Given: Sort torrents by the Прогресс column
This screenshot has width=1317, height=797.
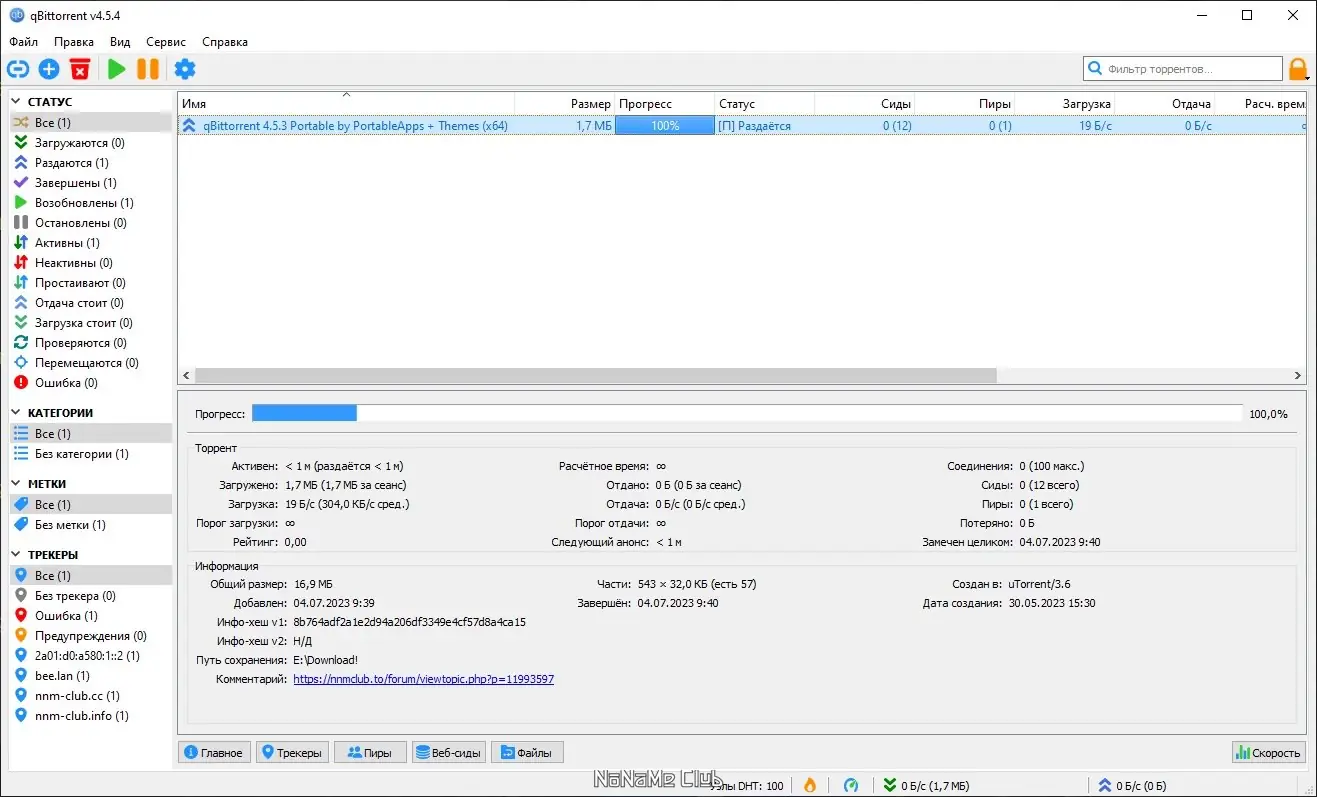Looking at the screenshot, I should coord(665,104).
